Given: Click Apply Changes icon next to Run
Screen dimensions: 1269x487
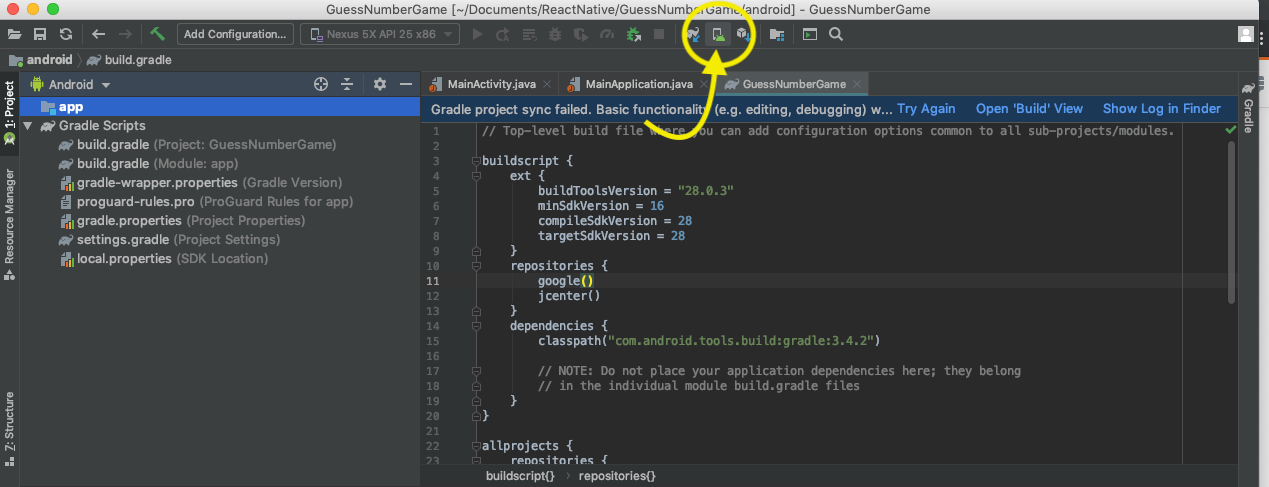Looking at the screenshot, I should [x=502, y=34].
